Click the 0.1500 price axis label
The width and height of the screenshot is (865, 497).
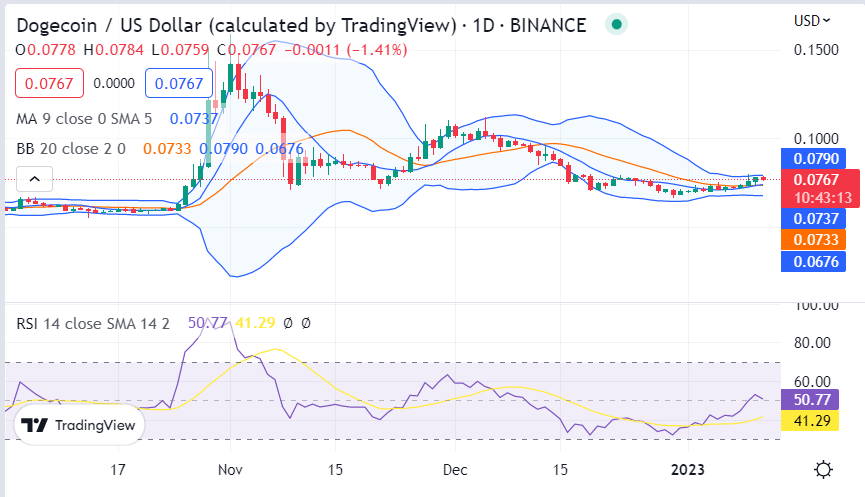pyautogui.click(x=816, y=50)
